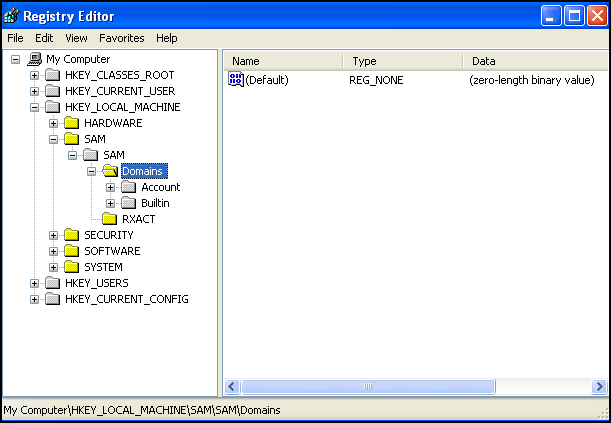Expand the SECURITY key
This screenshot has width=611, height=423.
[x=53, y=235]
